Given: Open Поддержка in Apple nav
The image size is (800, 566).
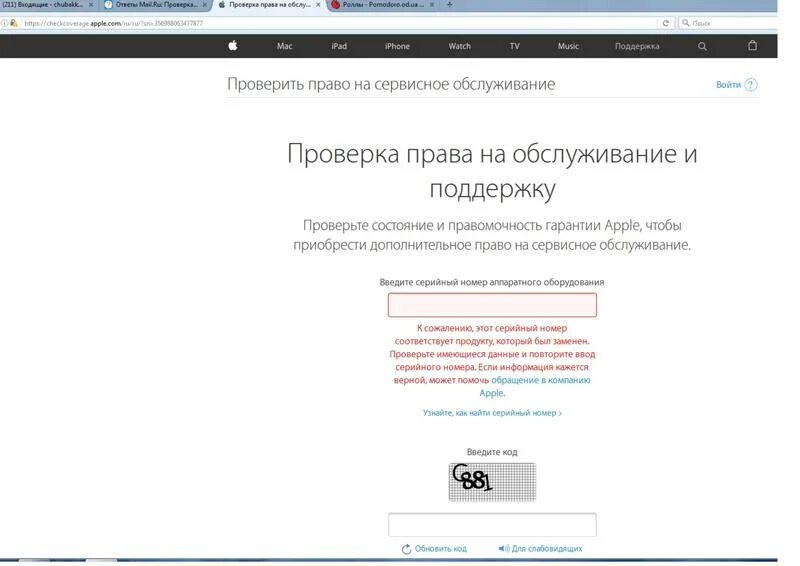Looking at the screenshot, I should click(637, 46).
